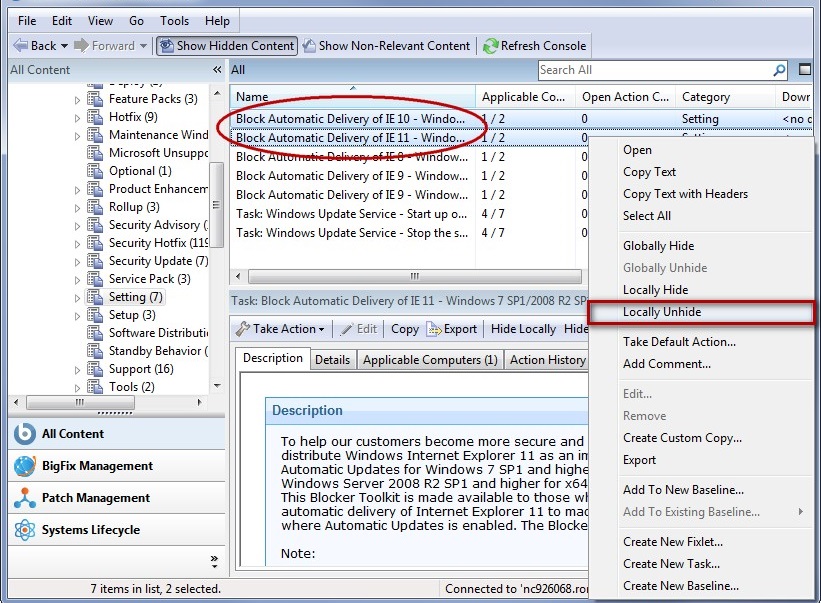Click the magnifier icon in Search All
The width and height of the screenshot is (821, 603).
coord(777,70)
